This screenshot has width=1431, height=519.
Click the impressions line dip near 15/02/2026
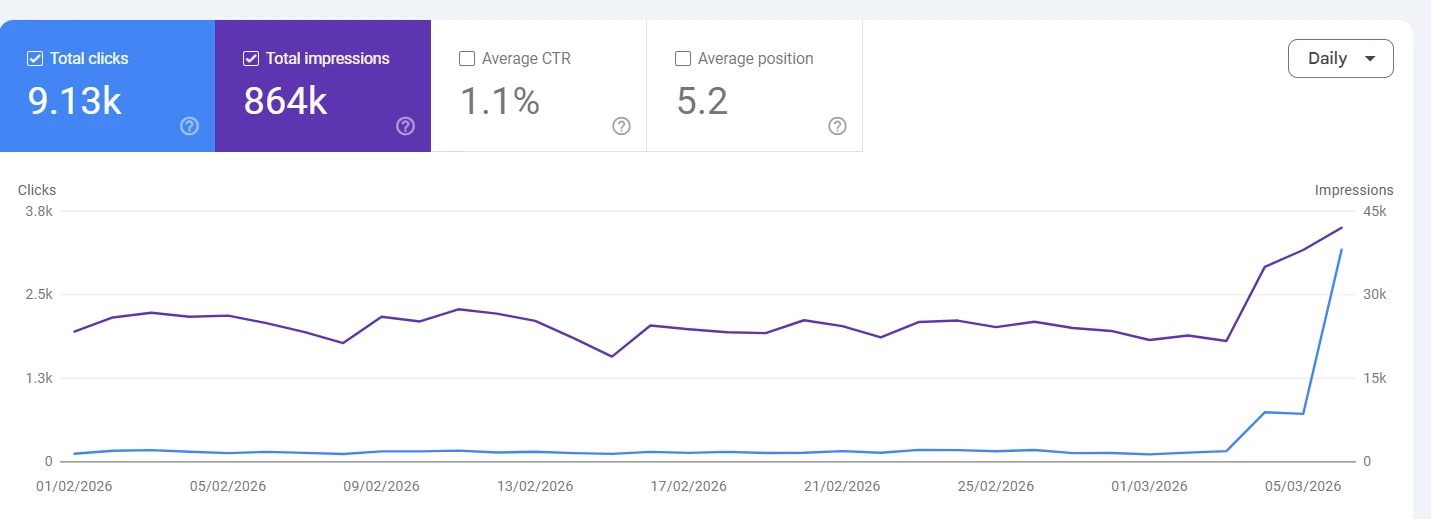point(612,356)
